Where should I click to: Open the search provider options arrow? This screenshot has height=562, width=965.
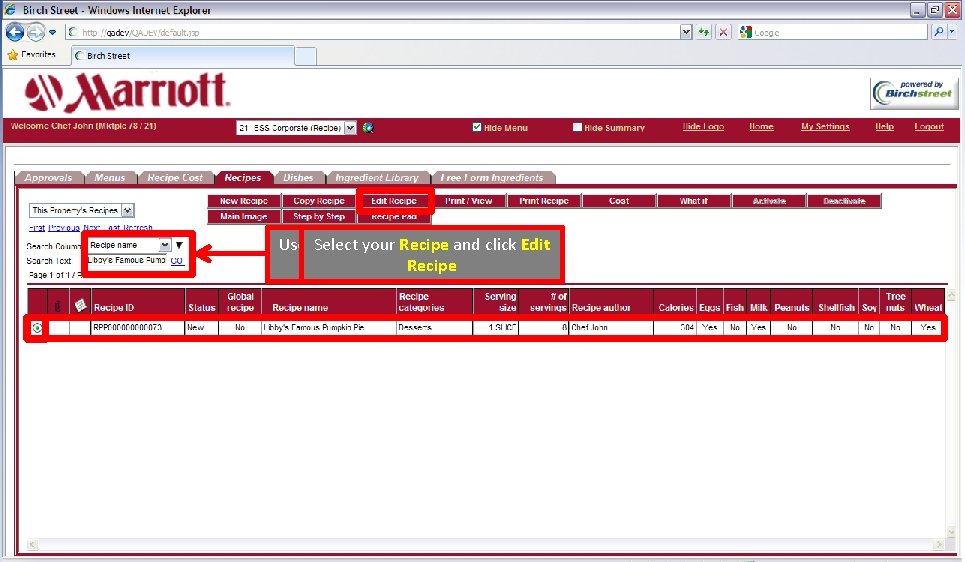(x=952, y=32)
